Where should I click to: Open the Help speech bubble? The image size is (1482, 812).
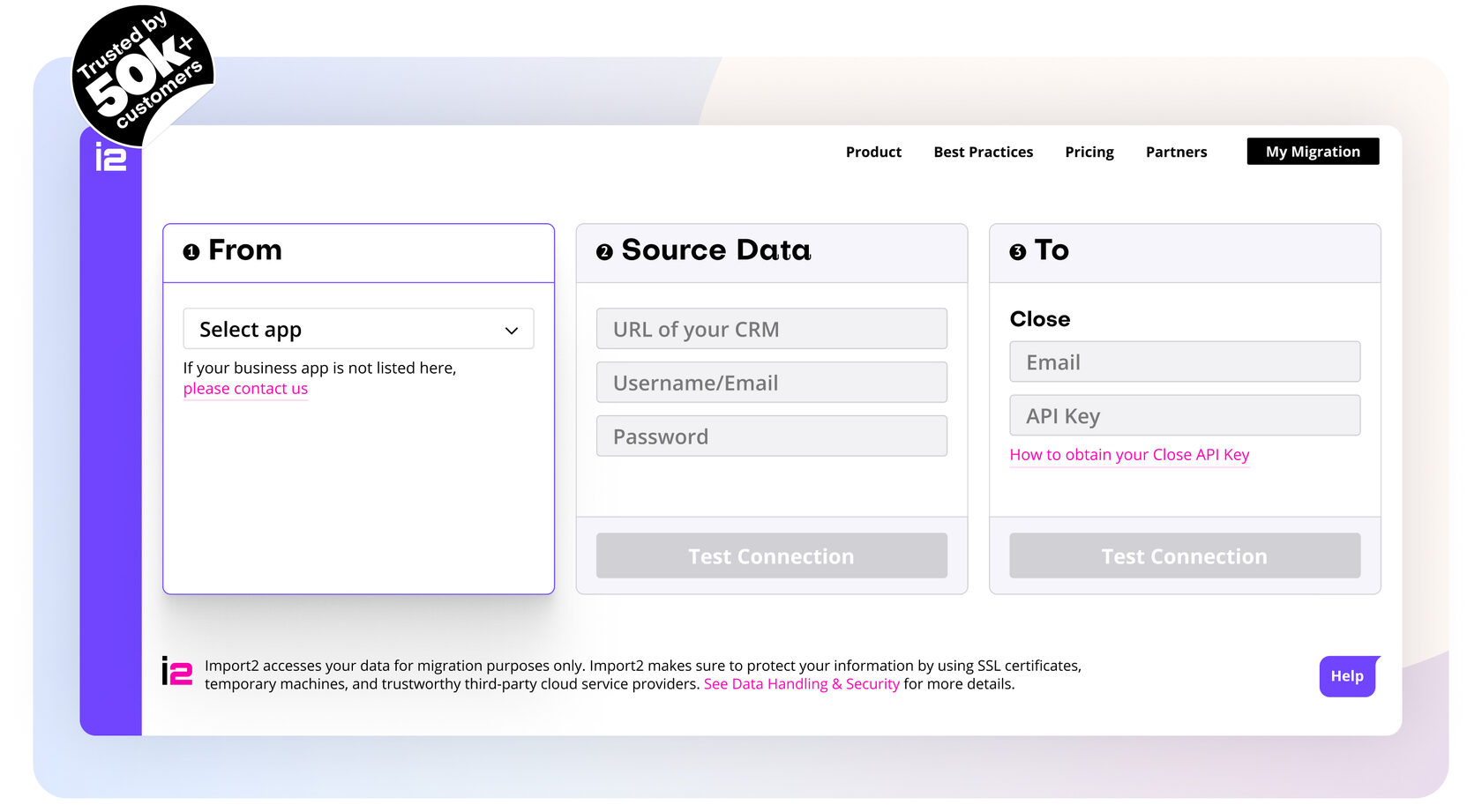[1347, 676]
